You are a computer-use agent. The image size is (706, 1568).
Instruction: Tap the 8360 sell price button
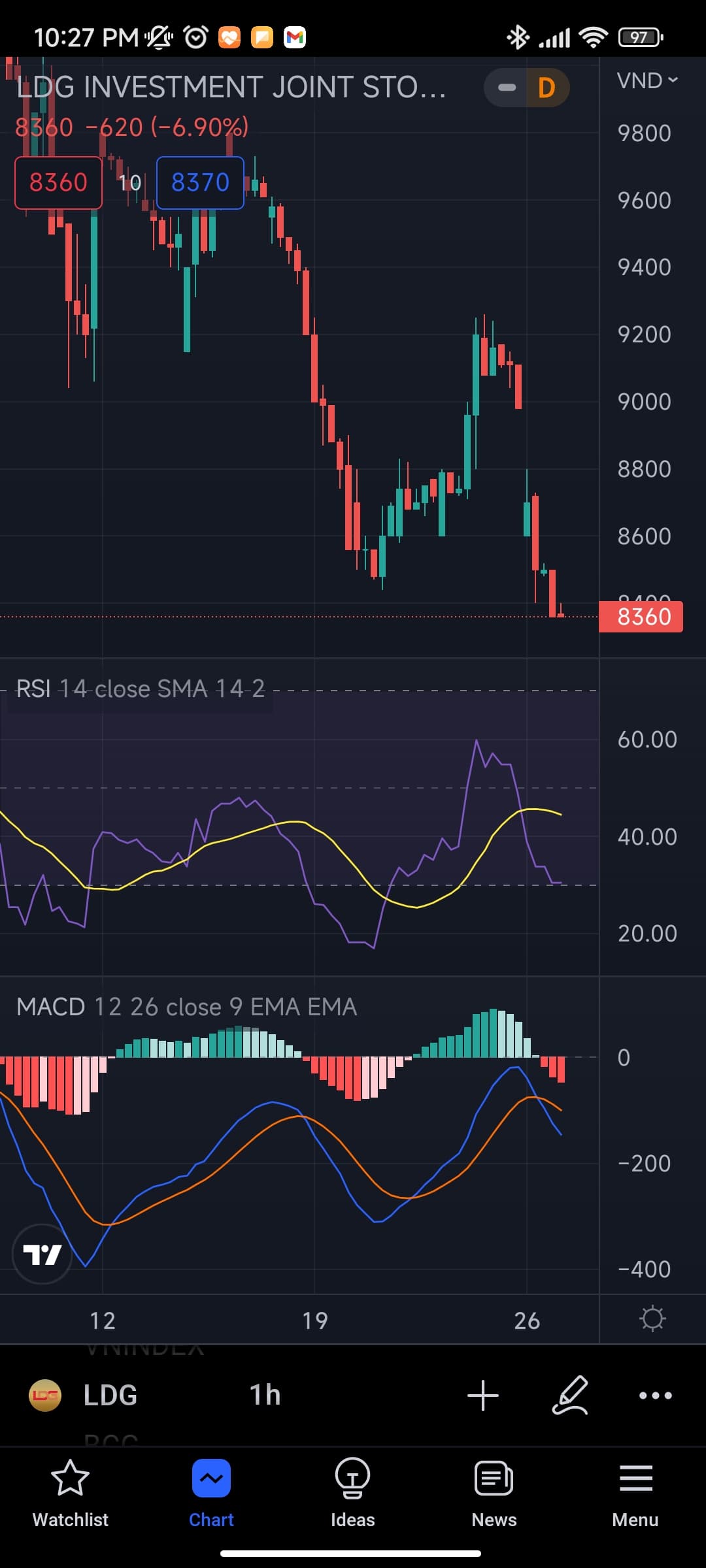(58, 183)
